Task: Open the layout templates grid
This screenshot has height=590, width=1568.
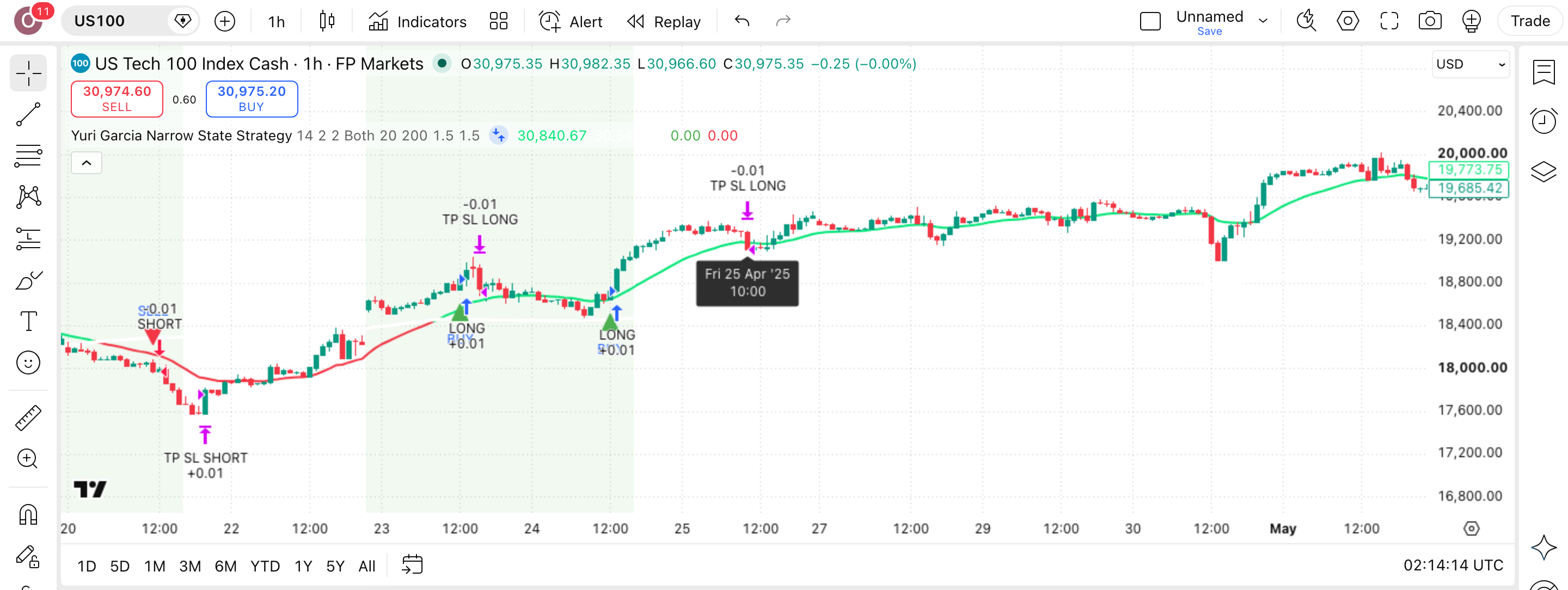Action: [x=499, y=21]
